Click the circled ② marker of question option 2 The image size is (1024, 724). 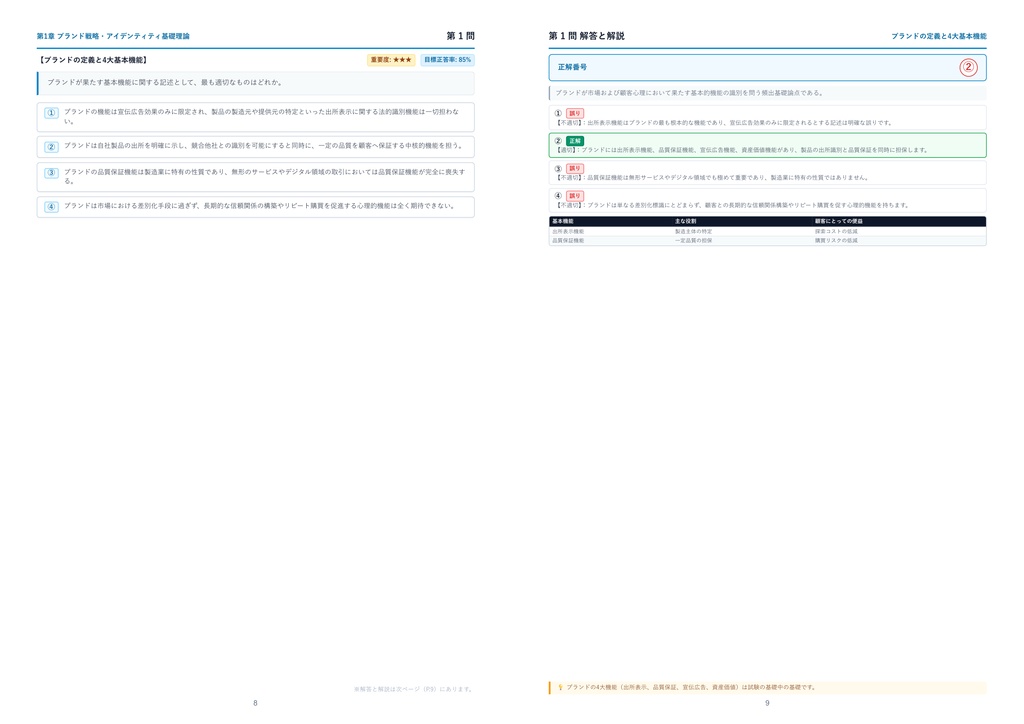coord(52,147)
